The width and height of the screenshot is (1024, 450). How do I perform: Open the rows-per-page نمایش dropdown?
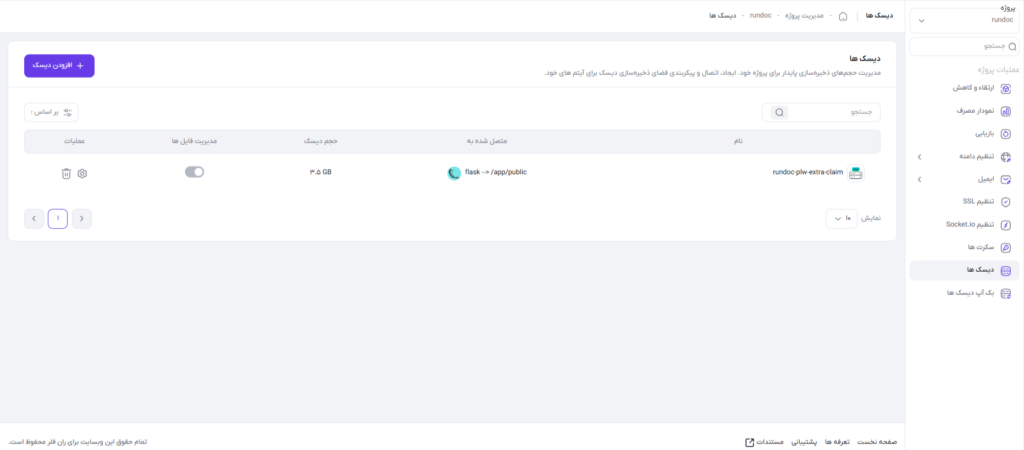tap(841, 219)
